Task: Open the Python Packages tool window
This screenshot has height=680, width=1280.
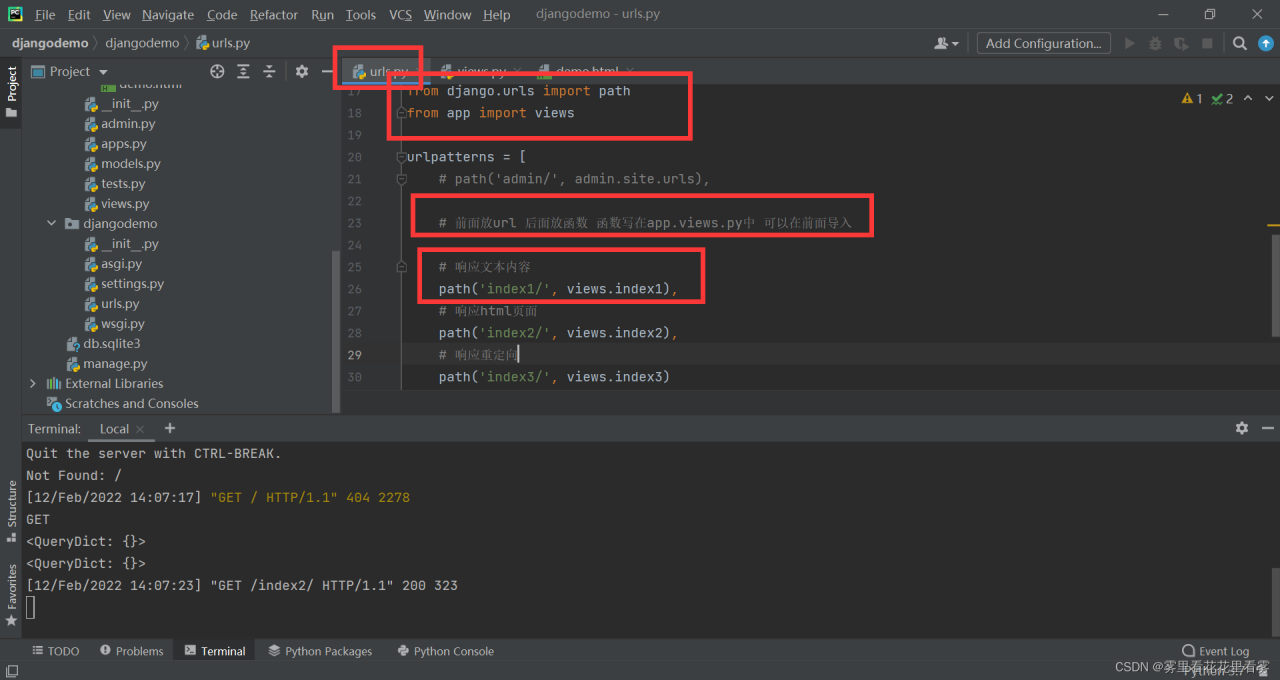Action: pos(320,651)
